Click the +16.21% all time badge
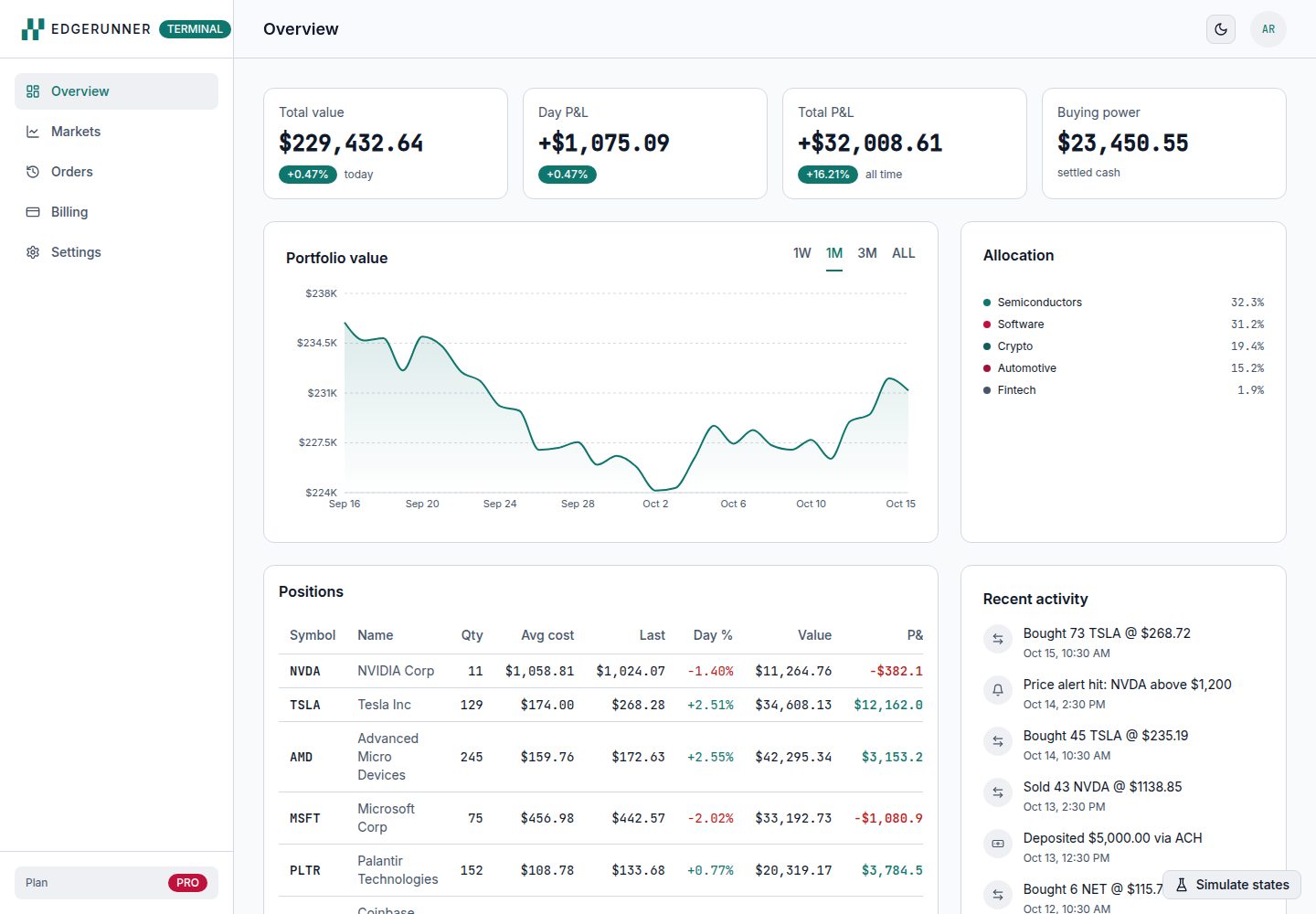 point(828,175)
